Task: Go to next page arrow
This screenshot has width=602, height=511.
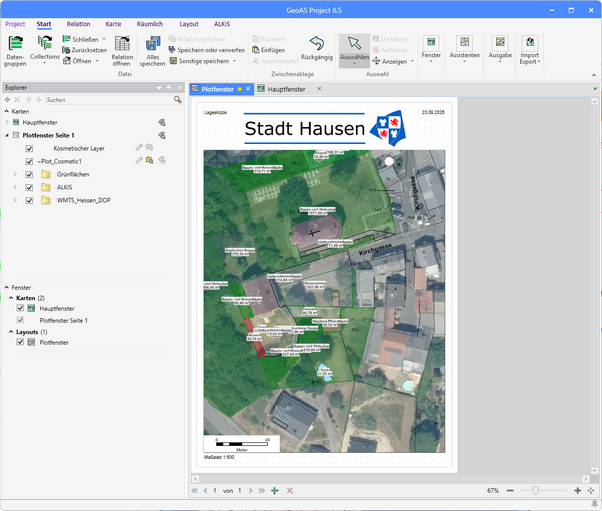Action: point(251,491)
